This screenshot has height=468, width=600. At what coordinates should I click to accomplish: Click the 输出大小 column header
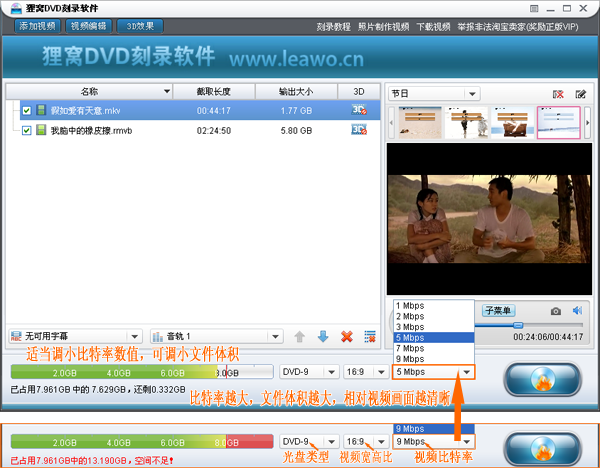[296, 91]
